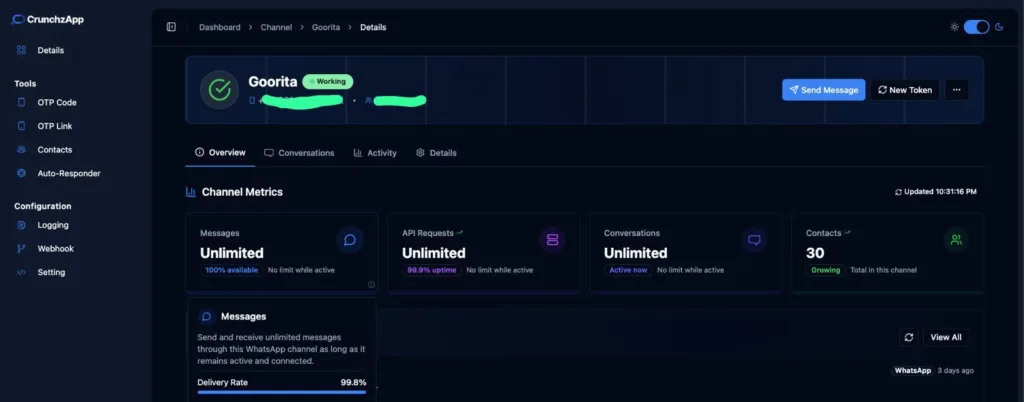The width and height of the screenshot is (1024, 402).
Task: Collapse the sidebar panel toggle icon
Action: point(171,27)
